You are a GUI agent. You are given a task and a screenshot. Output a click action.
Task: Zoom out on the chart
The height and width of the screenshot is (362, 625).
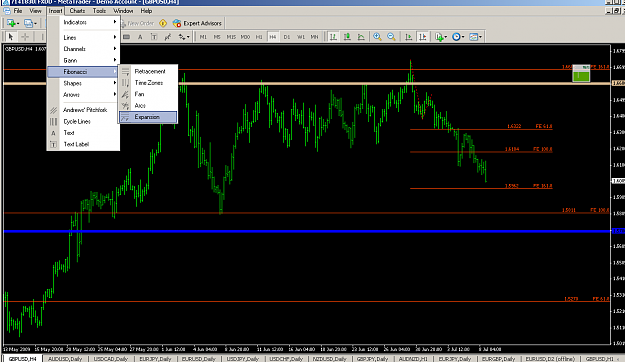click(x=391, y=37)
